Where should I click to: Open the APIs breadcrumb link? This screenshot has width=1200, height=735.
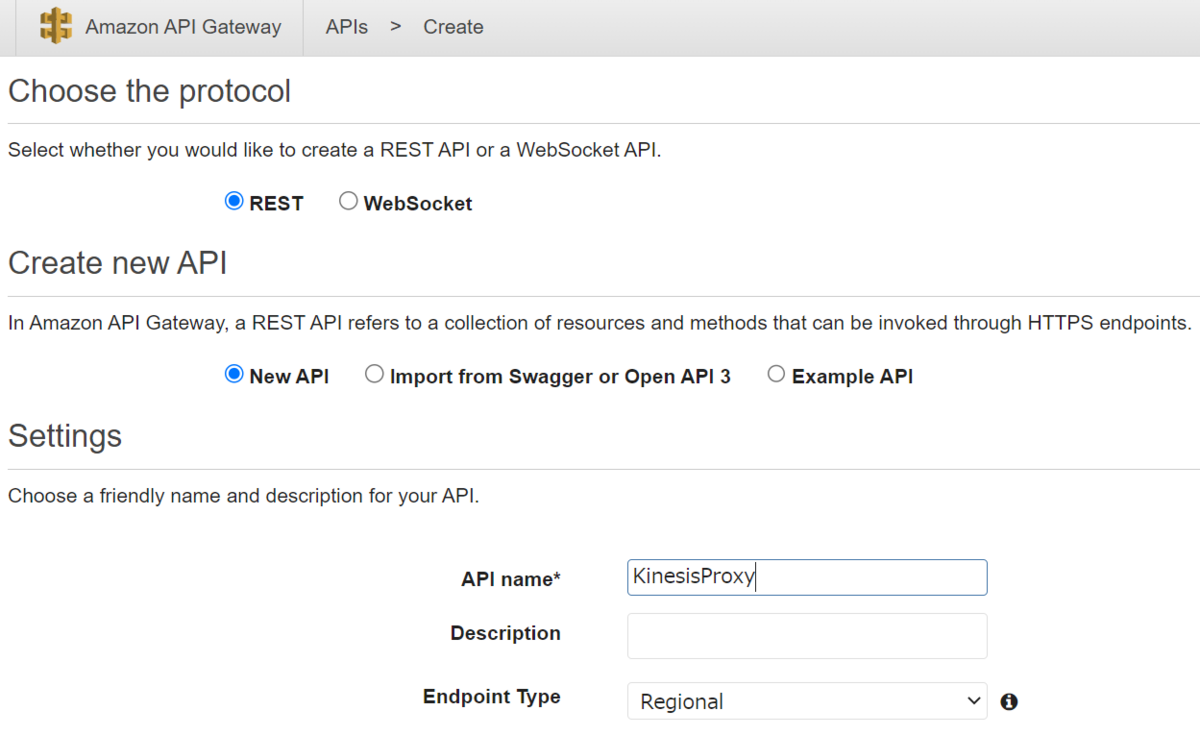tap(347, 27)
